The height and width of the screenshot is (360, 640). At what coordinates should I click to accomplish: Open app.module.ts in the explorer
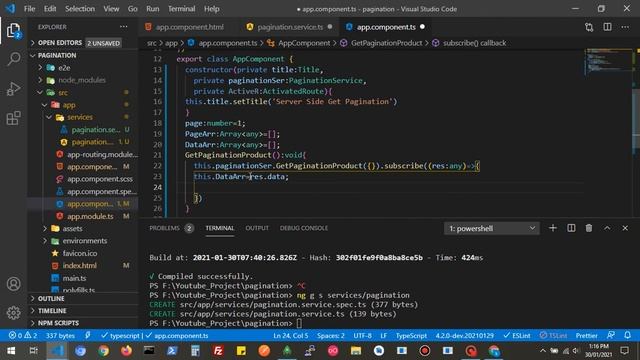(x=83, y=216)
